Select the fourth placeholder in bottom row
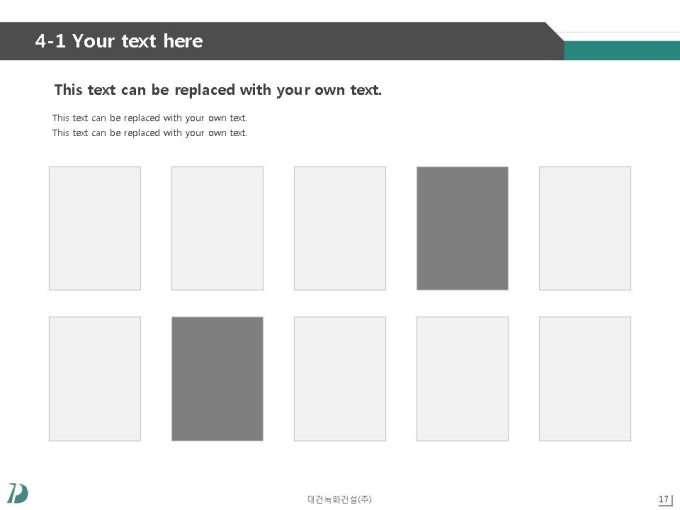Image resolution: width=680 pixels, height=510 pixels. point(462,379)
